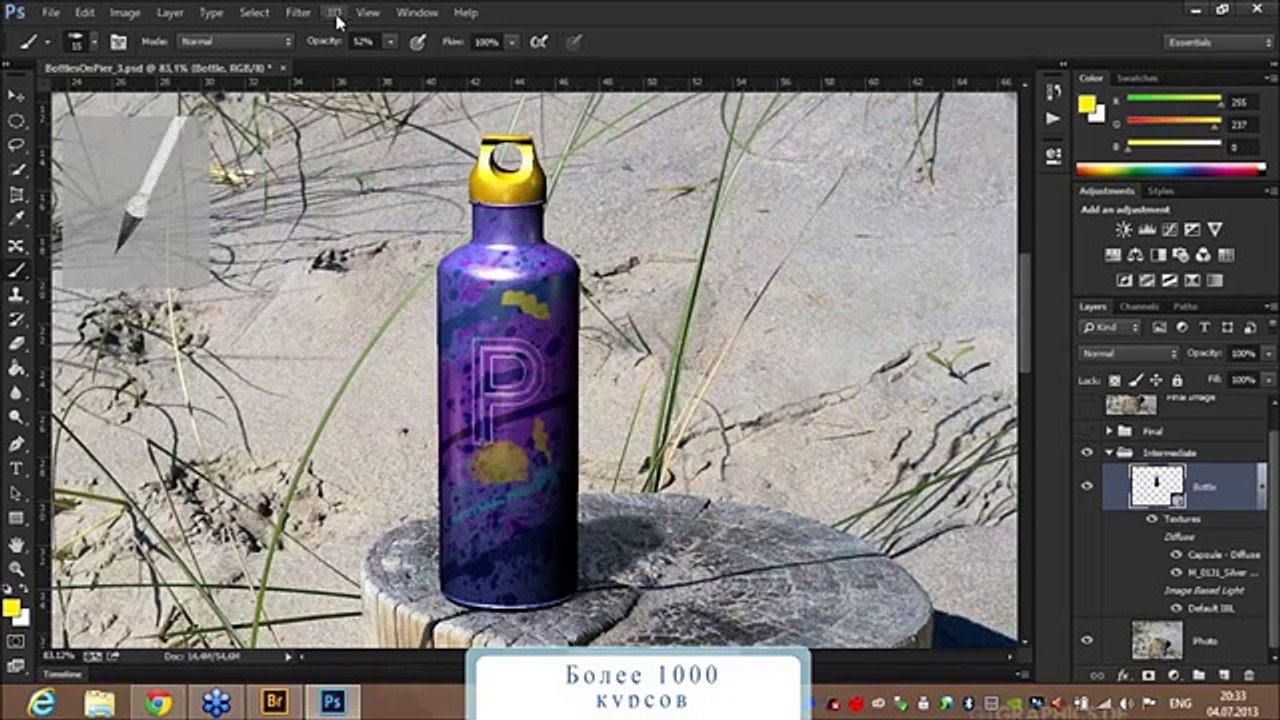Viewport: 1280px width, 720px height.
Task: Create a new layer
Action: [x=1223, y=676]
